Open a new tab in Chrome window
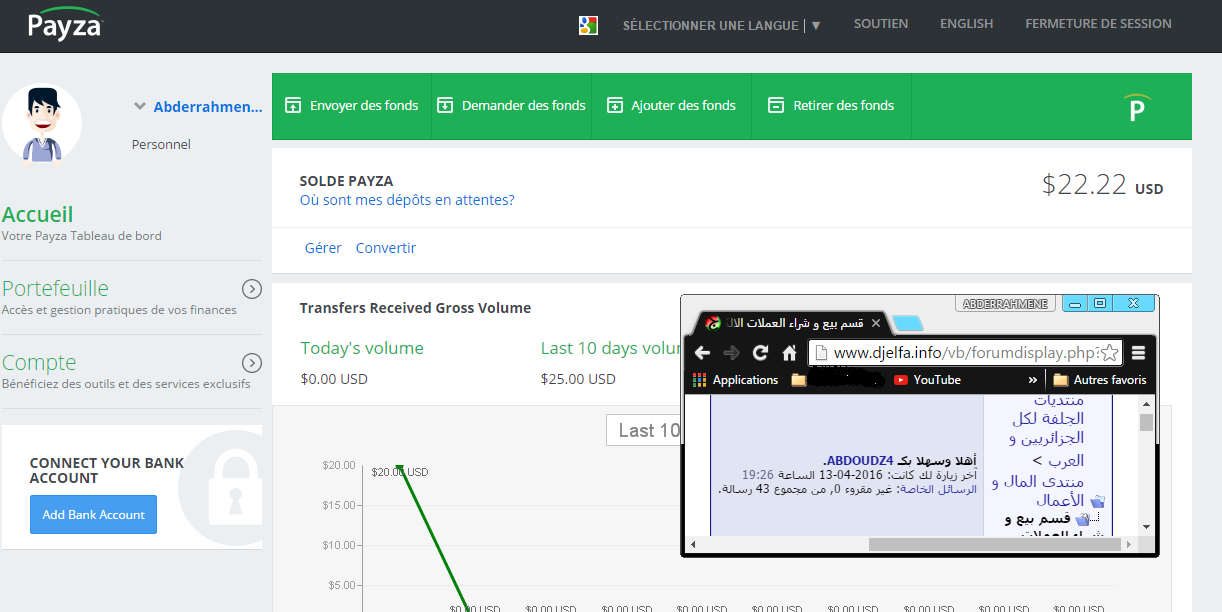 tap(907, 323)
